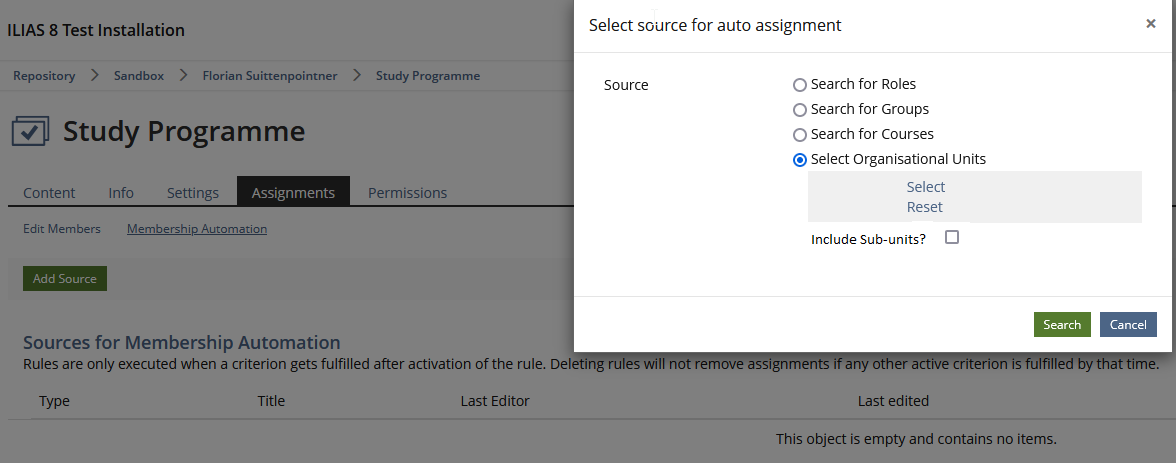Image resolution: width=1176 pixels, height=463 pixels.
Task: Choose Search for Groups radio option
Action: (800, 110)
